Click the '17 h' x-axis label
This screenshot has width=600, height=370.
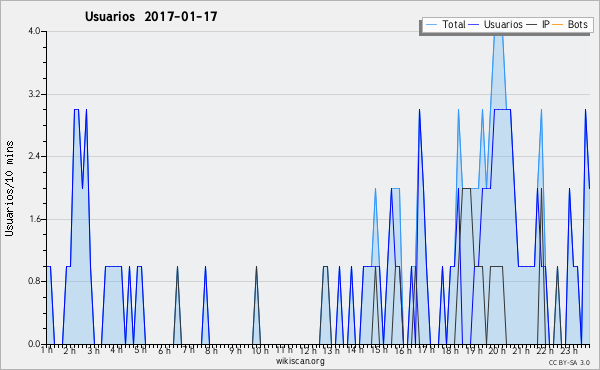[426, 350]
